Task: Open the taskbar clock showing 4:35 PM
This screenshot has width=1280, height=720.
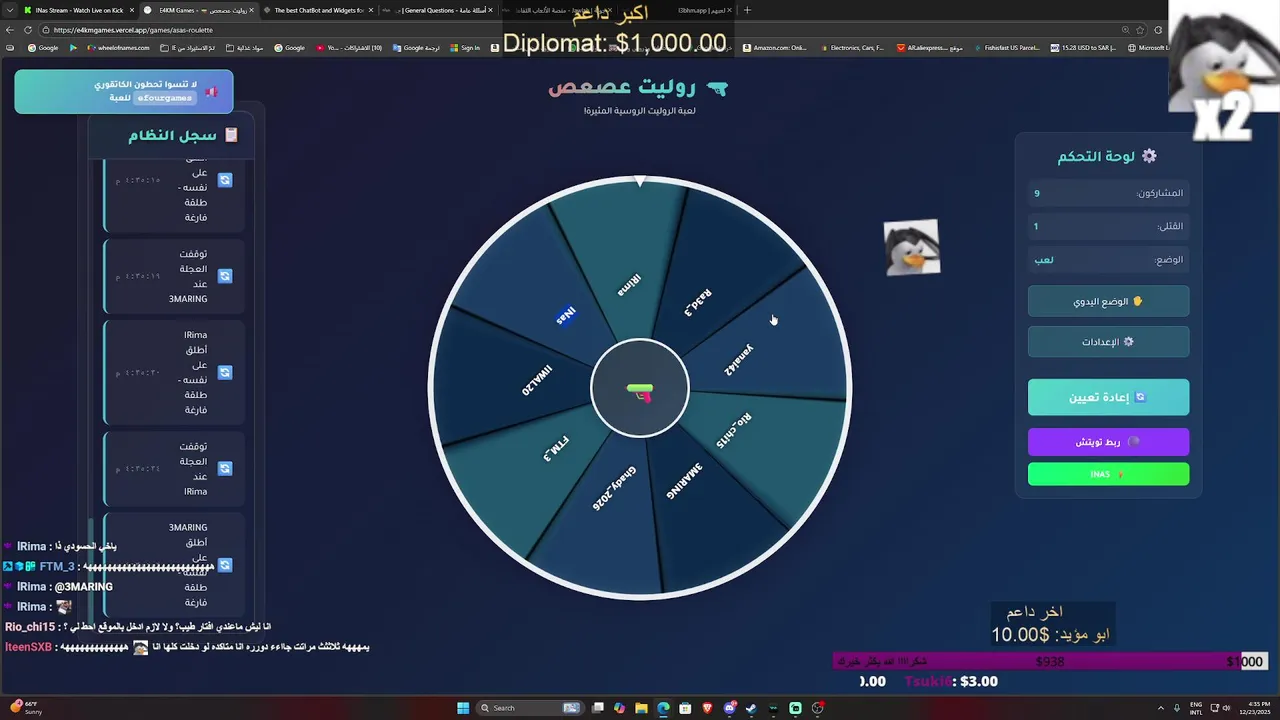Action: (1253, 708)
